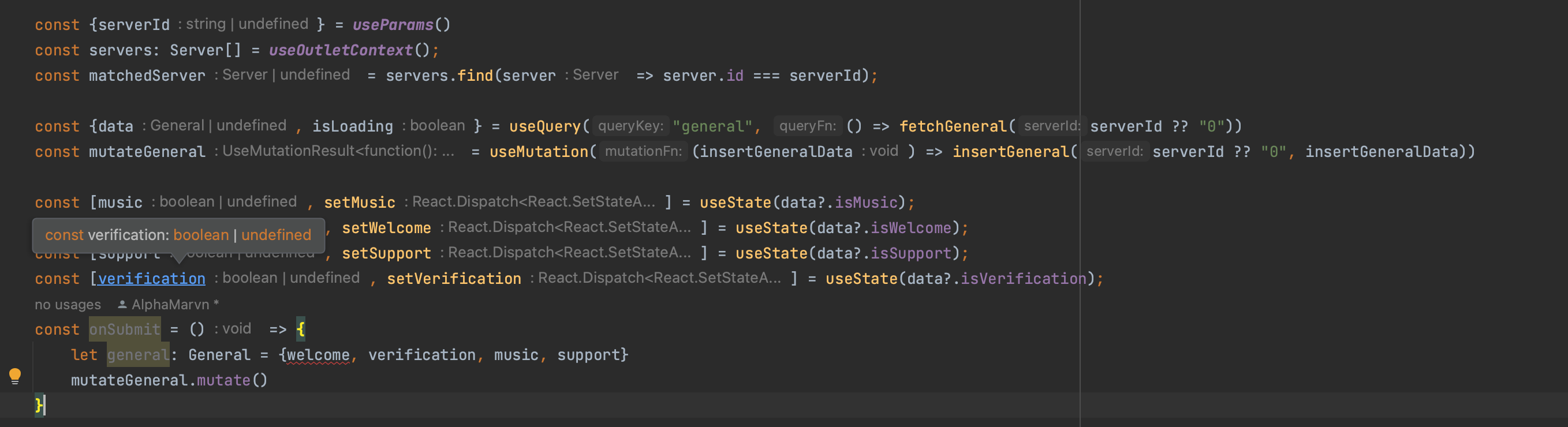
Task: Click the setSupport setter name
Action: 386,253
